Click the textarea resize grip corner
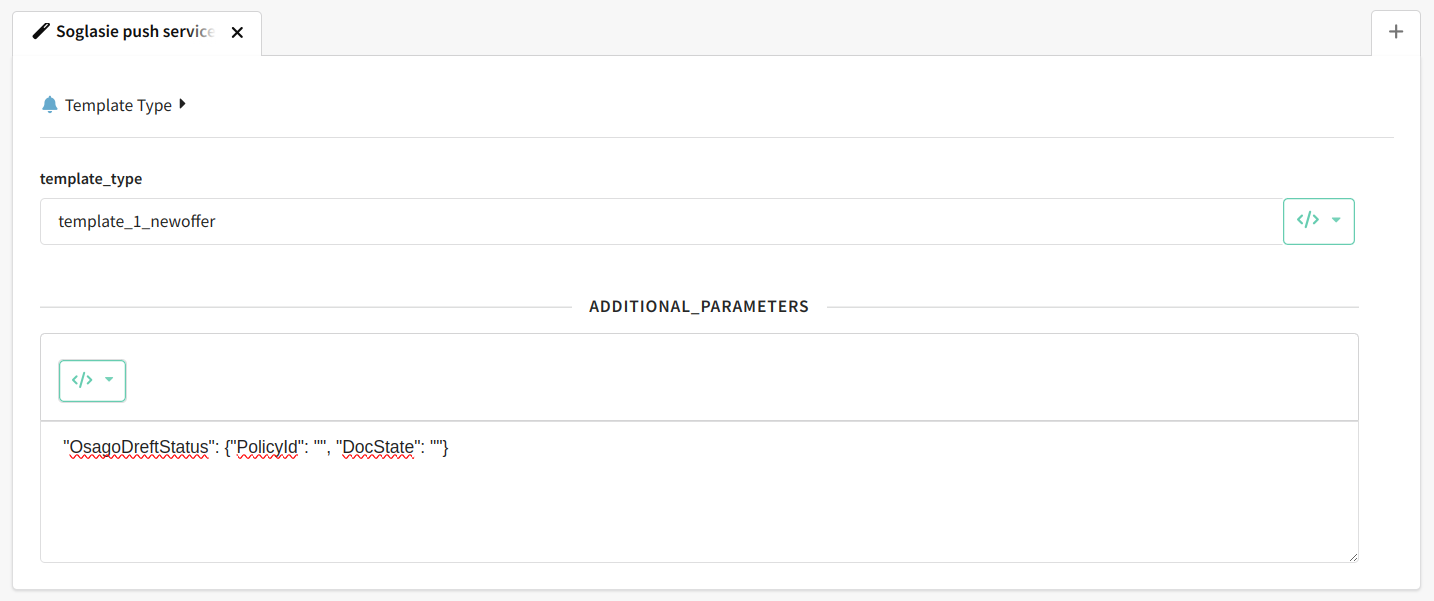 [x=1352, y=556]
